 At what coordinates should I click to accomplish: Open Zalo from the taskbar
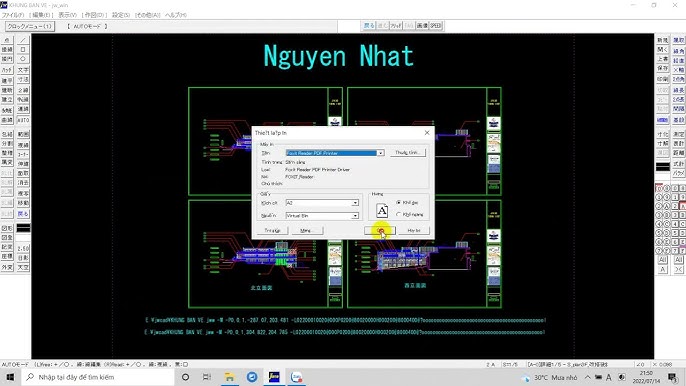[x=296, y=377]
